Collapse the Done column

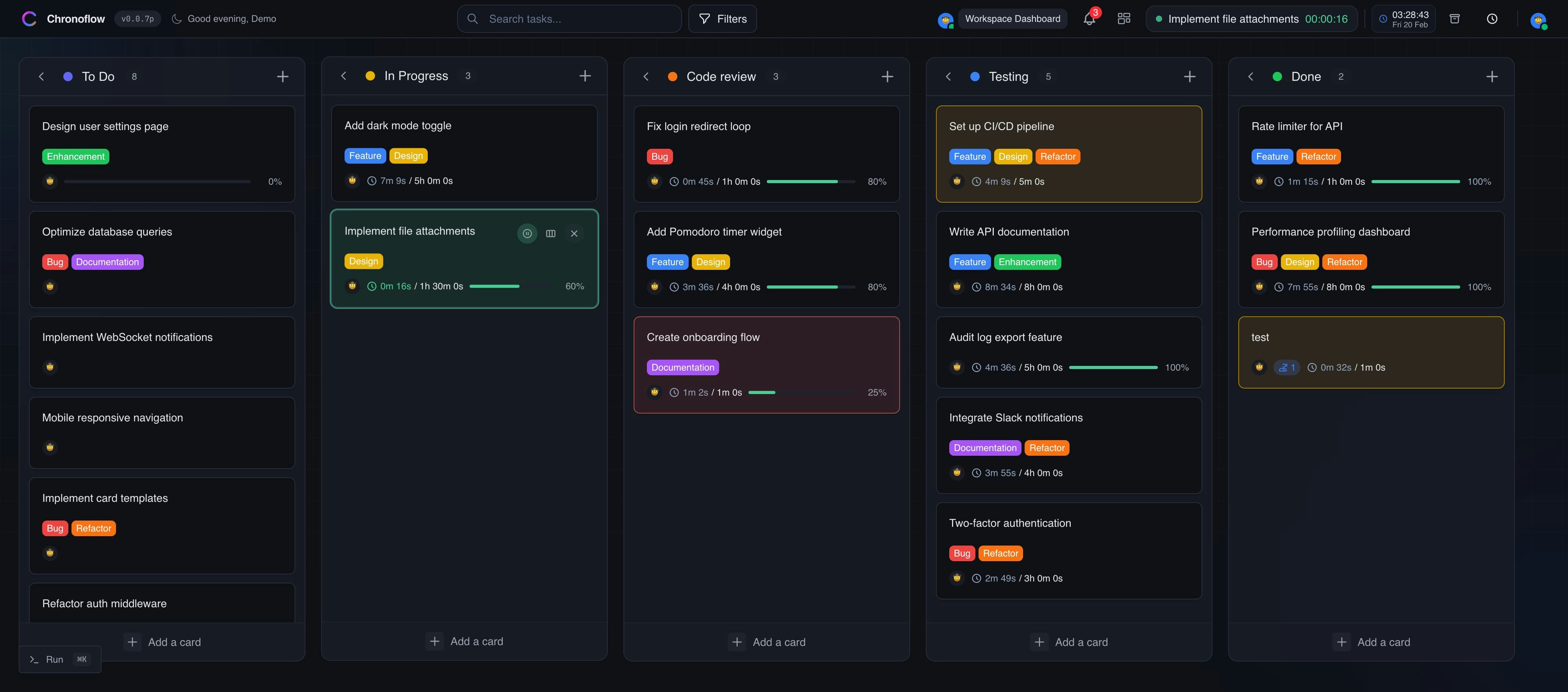pos(1250,76)
